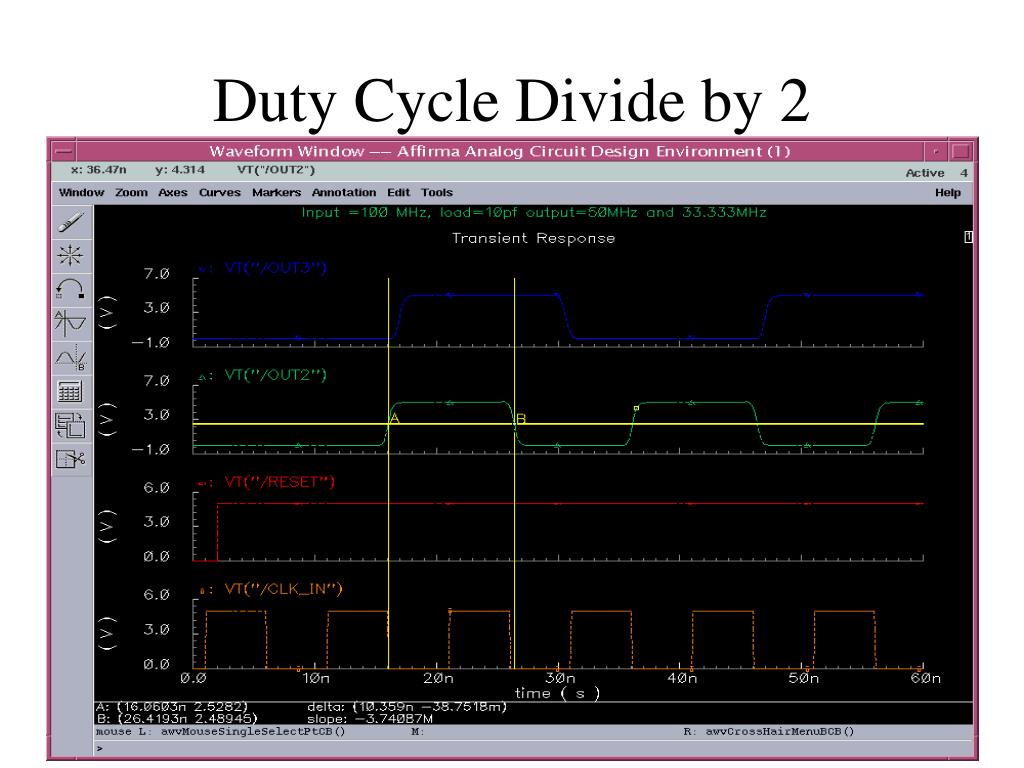Click the small marker icon right of Transient Response

[x=968, y=237]
